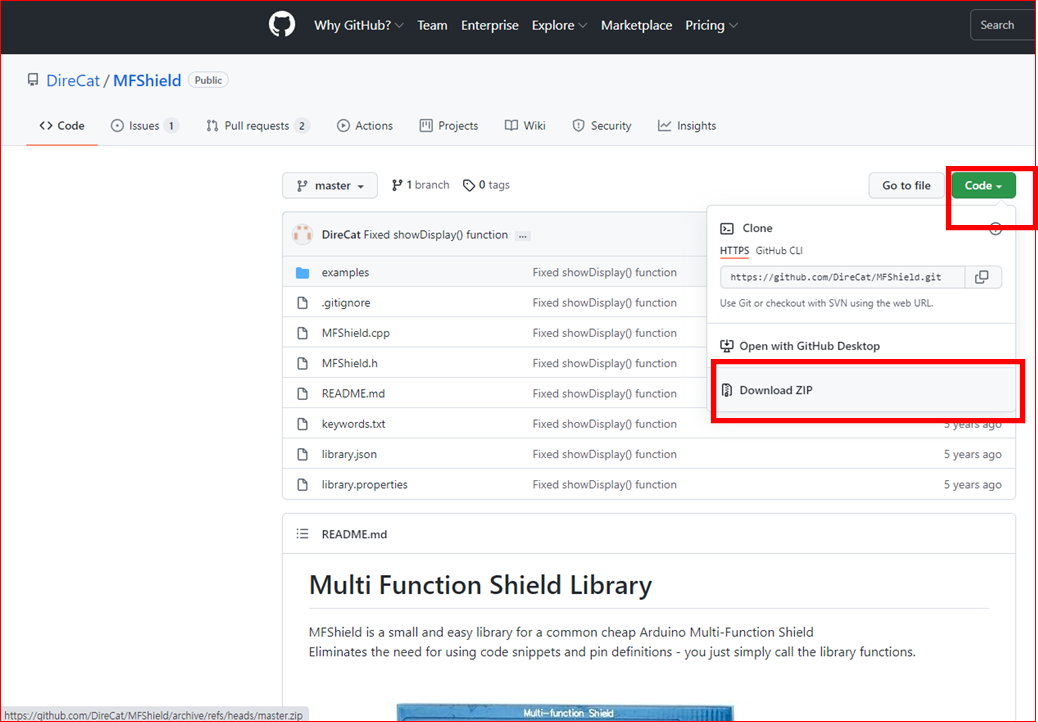Open the library.json file

350,455
